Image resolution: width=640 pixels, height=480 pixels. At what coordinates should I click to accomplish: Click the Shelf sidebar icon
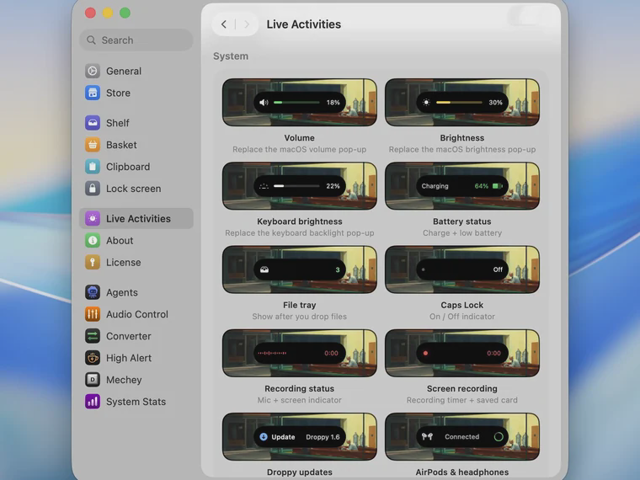tap(93, 123)
